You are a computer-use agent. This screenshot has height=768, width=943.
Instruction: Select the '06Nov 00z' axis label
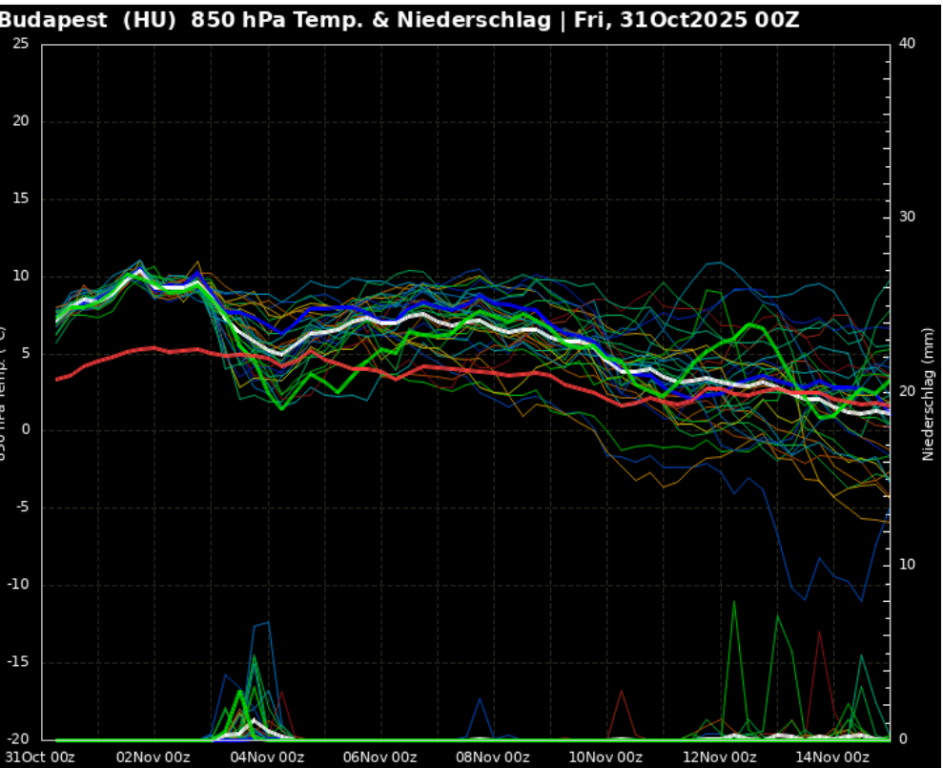click(379, 757)
